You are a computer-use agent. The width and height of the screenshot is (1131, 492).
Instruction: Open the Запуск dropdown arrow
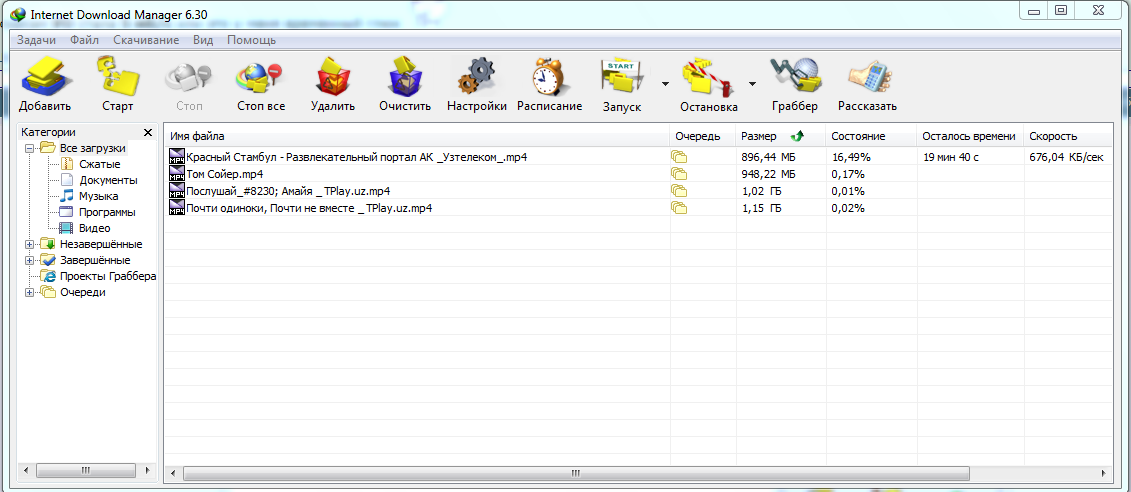point(665,84)
